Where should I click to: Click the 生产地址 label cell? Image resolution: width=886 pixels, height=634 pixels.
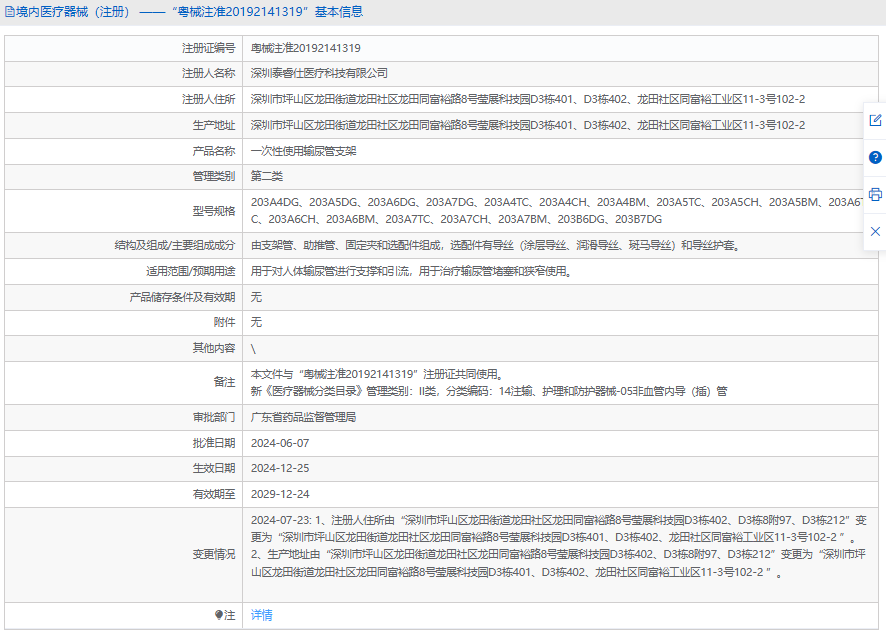(124, 125)
